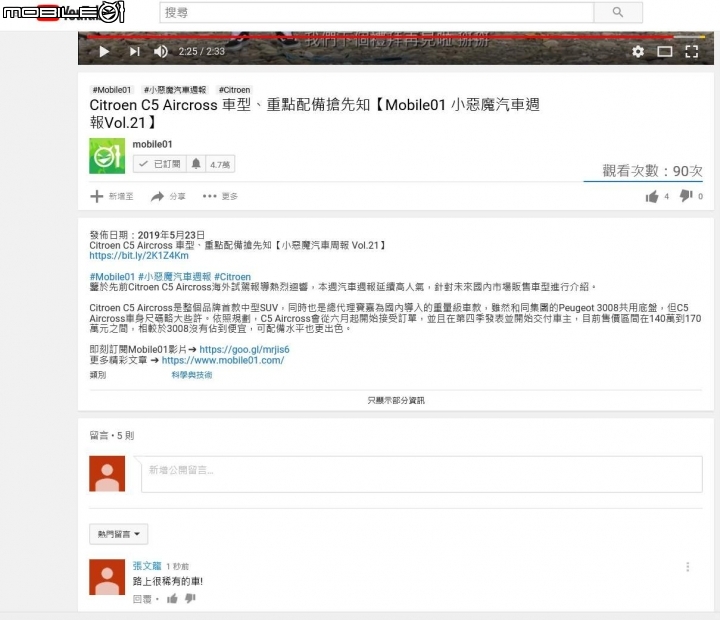Mute the video volume
720x620 pixels.
click(160, 51)
